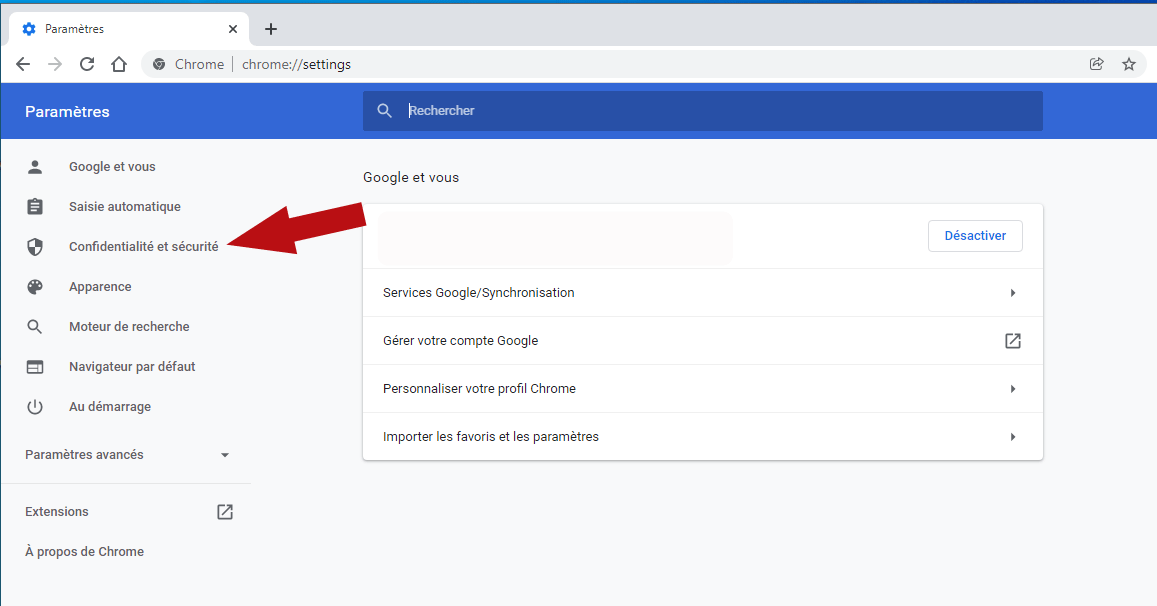Click the Paramètres header title
The image size is (1157, 606).
pos(67,111)
